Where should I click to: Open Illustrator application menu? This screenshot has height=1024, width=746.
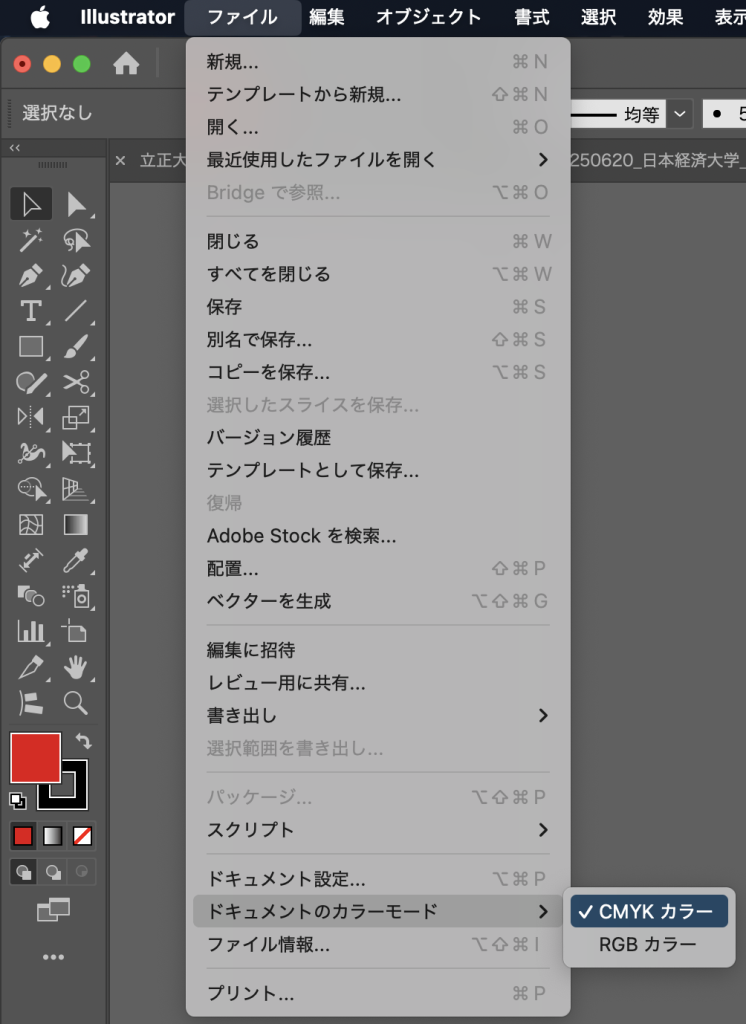(127, 17)
